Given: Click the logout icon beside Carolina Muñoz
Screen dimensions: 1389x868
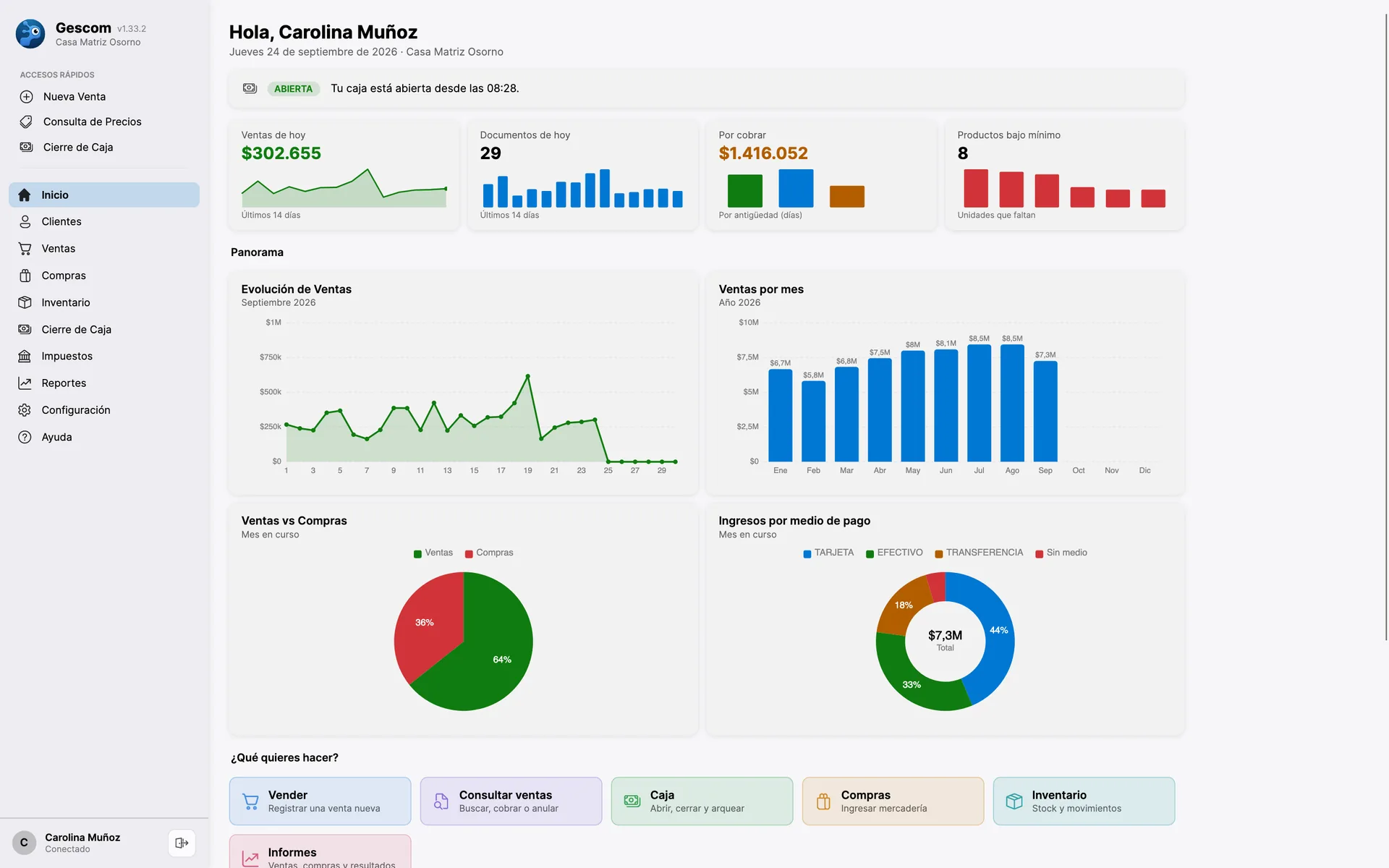Looking at the screenshot, I should [182, 843].
